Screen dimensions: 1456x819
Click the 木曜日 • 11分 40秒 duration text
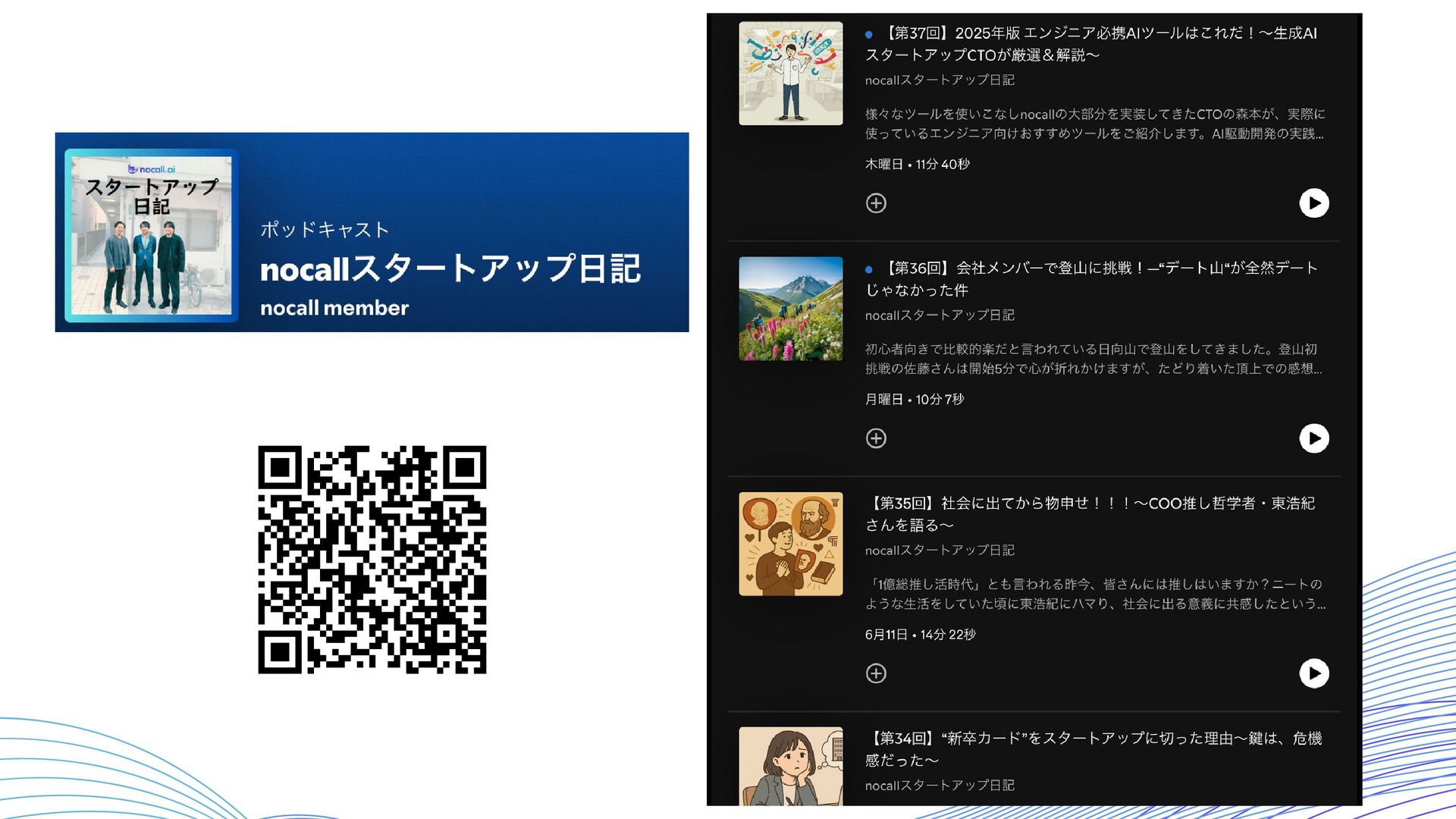pos(918,164)
